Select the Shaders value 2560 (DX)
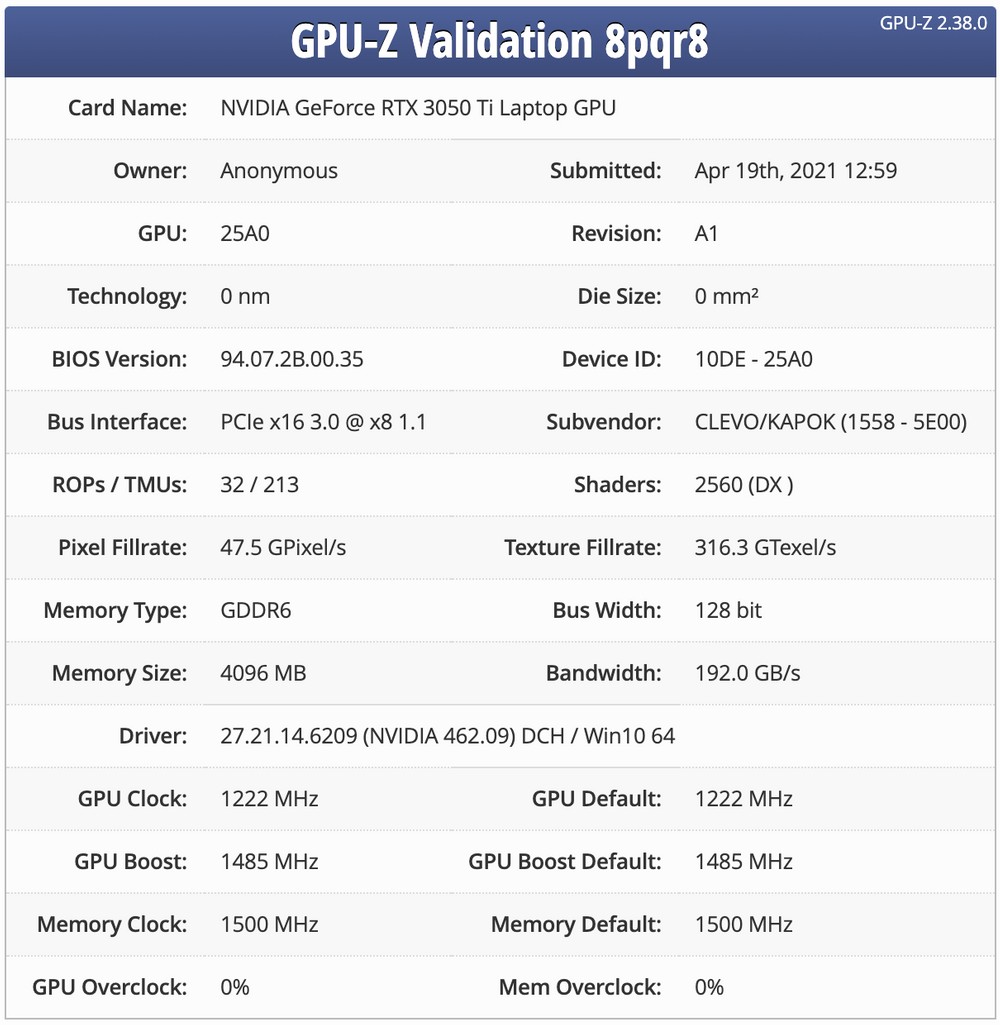The width and height of the screenshot is (1000, 1025). [x=744, y=485]
